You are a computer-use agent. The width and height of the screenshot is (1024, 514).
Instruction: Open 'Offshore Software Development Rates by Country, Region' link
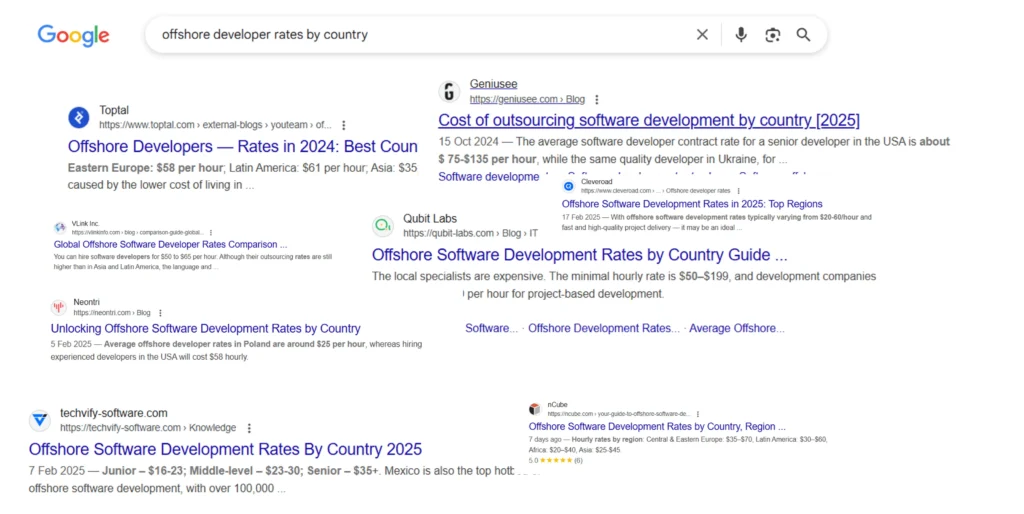click(657, 426)
